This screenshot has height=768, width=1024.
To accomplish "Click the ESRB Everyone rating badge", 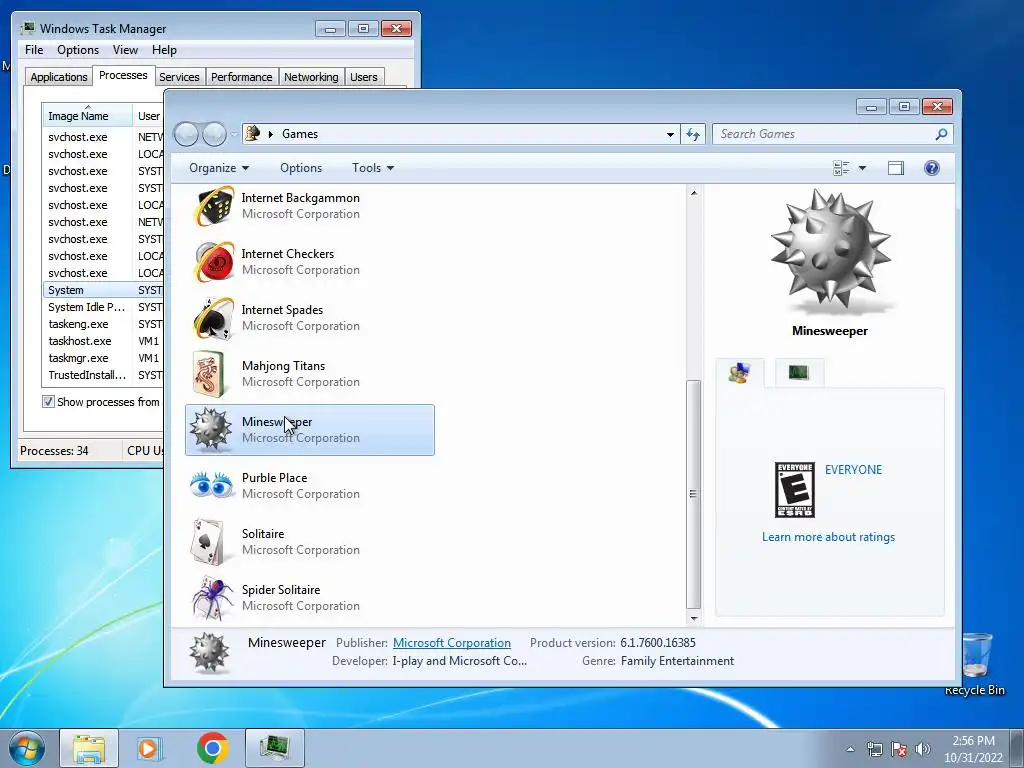I will pos(794,489).
